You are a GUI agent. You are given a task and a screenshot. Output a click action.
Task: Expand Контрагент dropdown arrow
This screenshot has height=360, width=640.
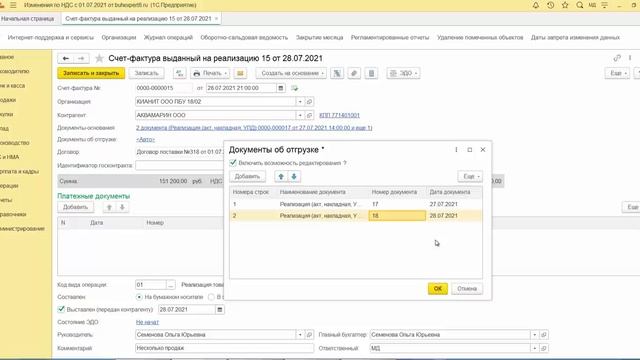[x=300, y=115]
